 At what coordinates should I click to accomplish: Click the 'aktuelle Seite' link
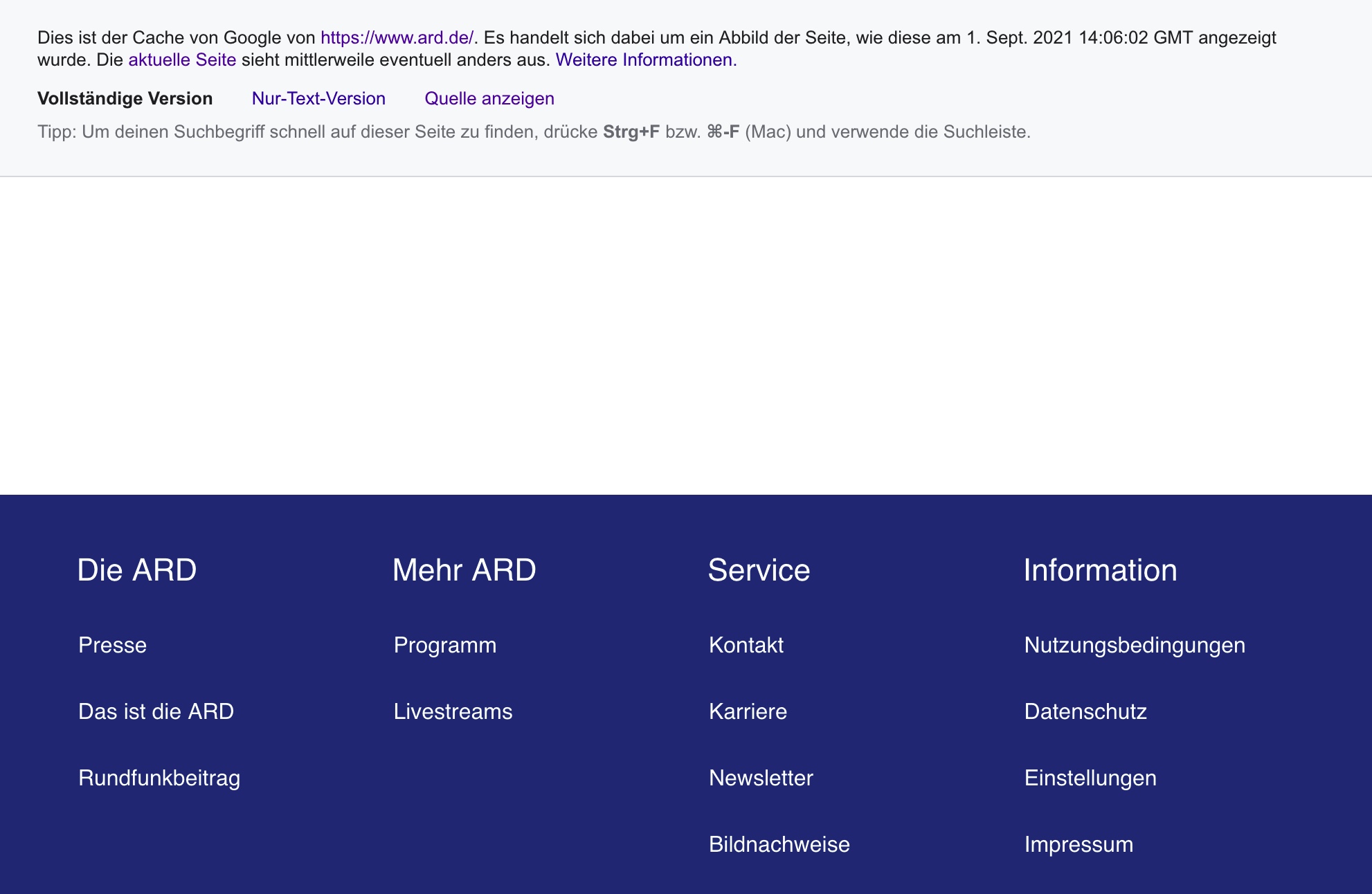point(182,60)
